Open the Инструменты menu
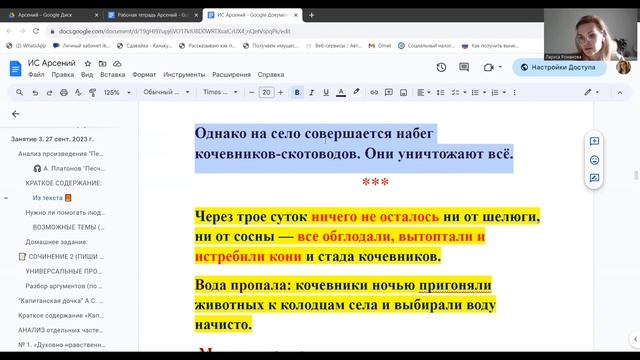Screen dimensions: 640x360 (184, 75)
